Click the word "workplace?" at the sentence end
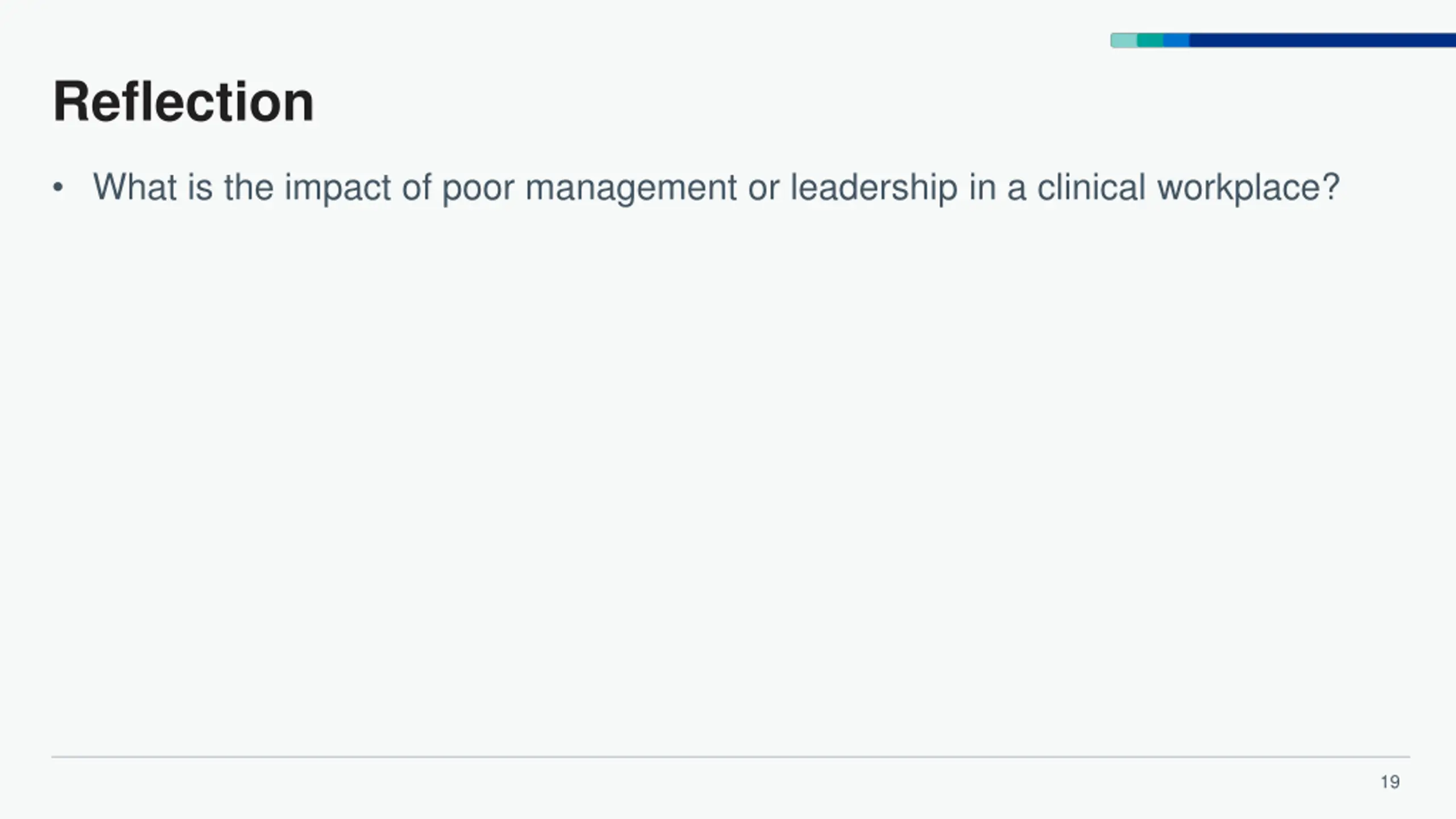Screen dimensions: 1456x819 (1248, 188)
